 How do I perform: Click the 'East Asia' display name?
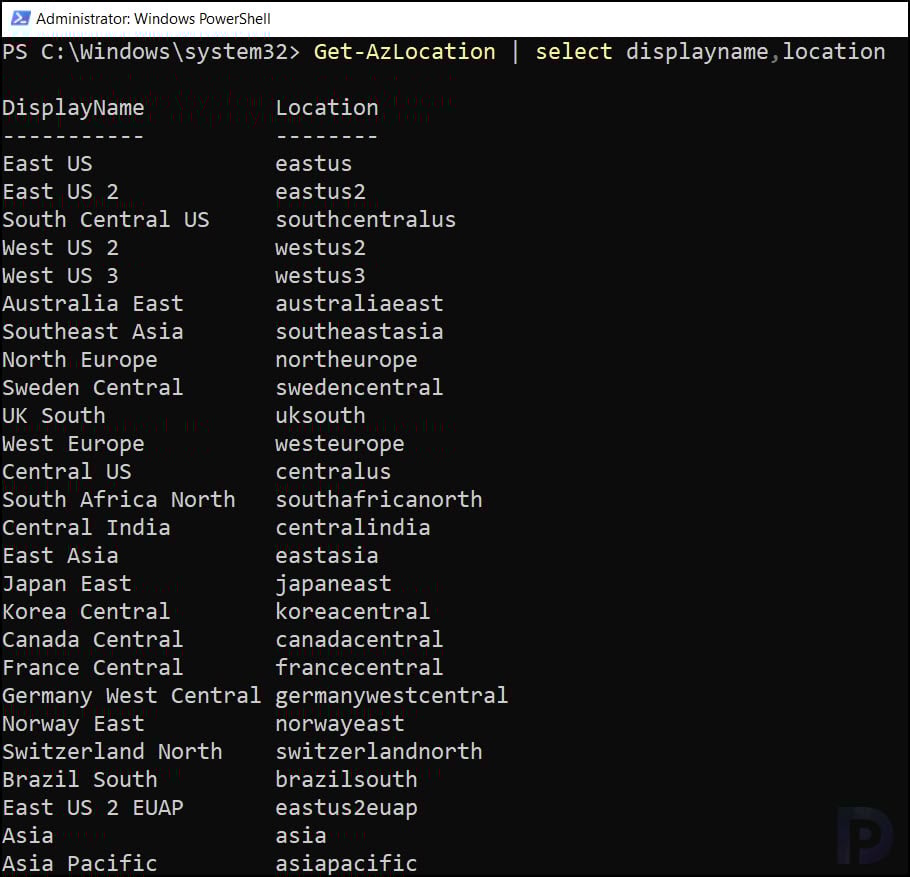(x=60, y=555)
